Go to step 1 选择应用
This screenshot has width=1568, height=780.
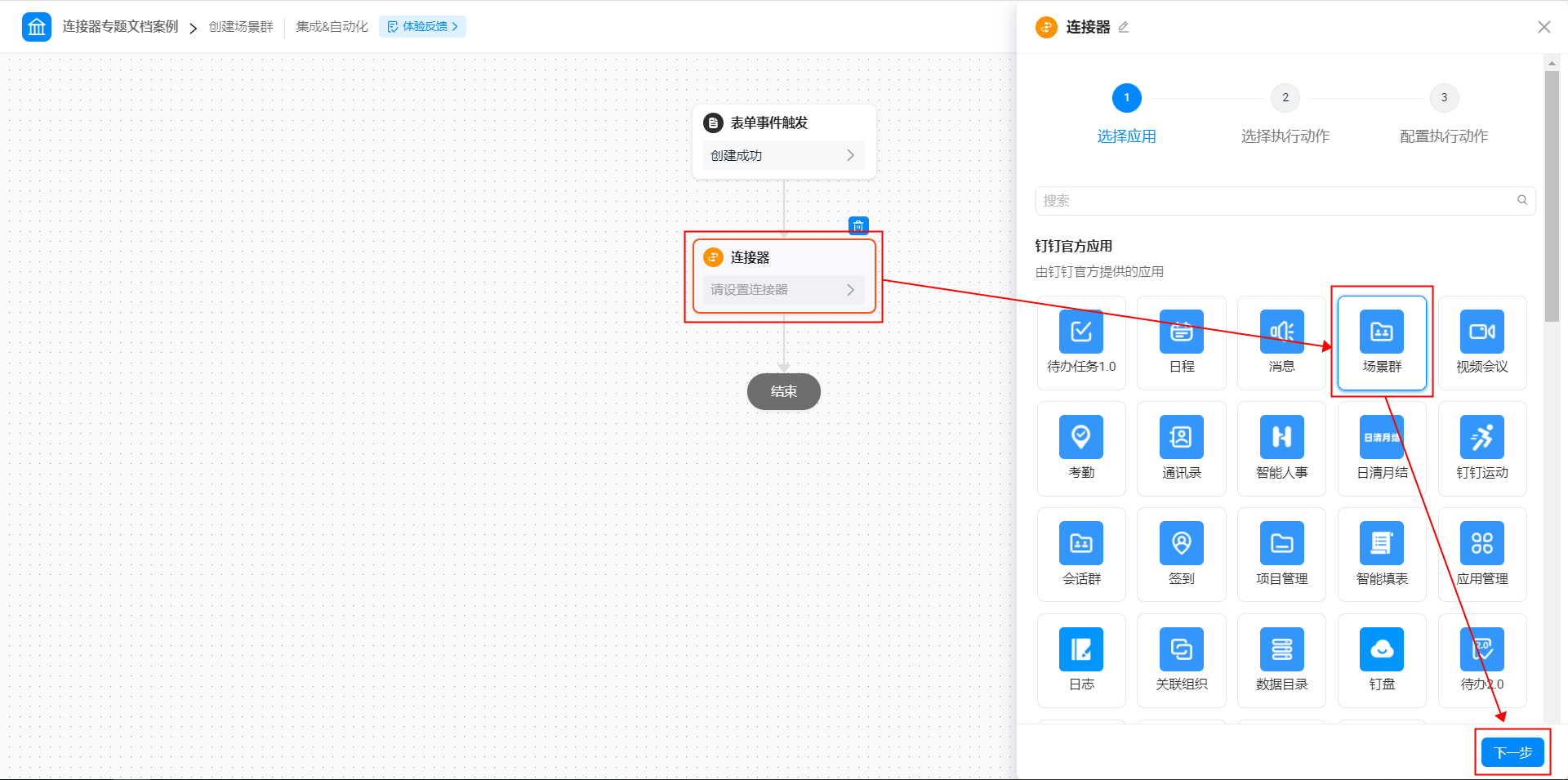pos(1126,114)
